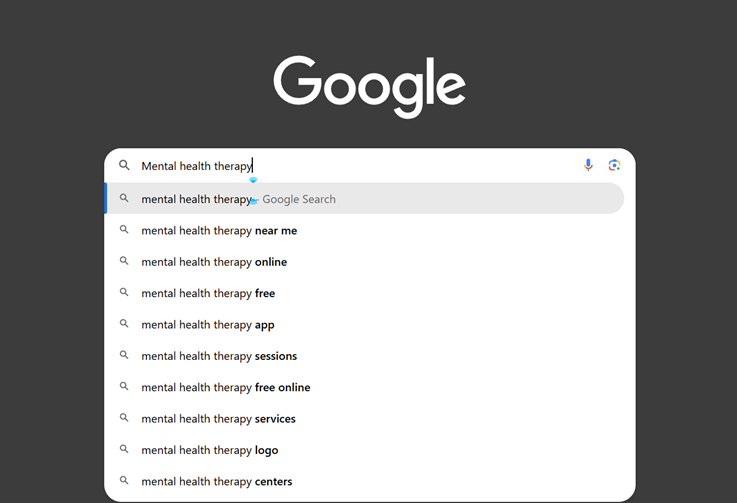Pick suggestion 'mental health therapy services'
The height and width of the screenshot is (503, 737).
tap(365, 419)
